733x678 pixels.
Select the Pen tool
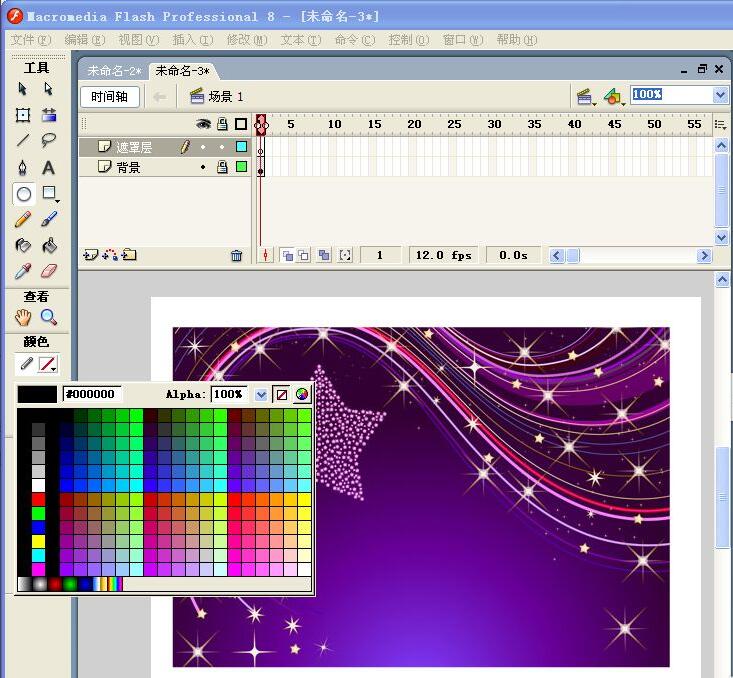click(x=22, y=167)
